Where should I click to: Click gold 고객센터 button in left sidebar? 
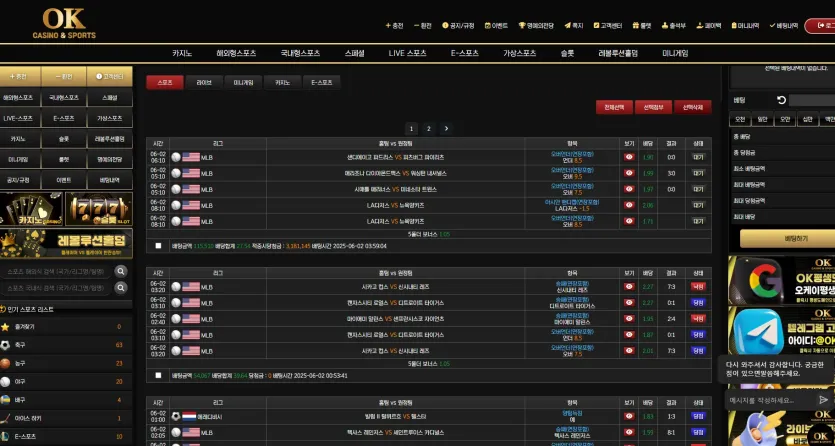point(109,77)
